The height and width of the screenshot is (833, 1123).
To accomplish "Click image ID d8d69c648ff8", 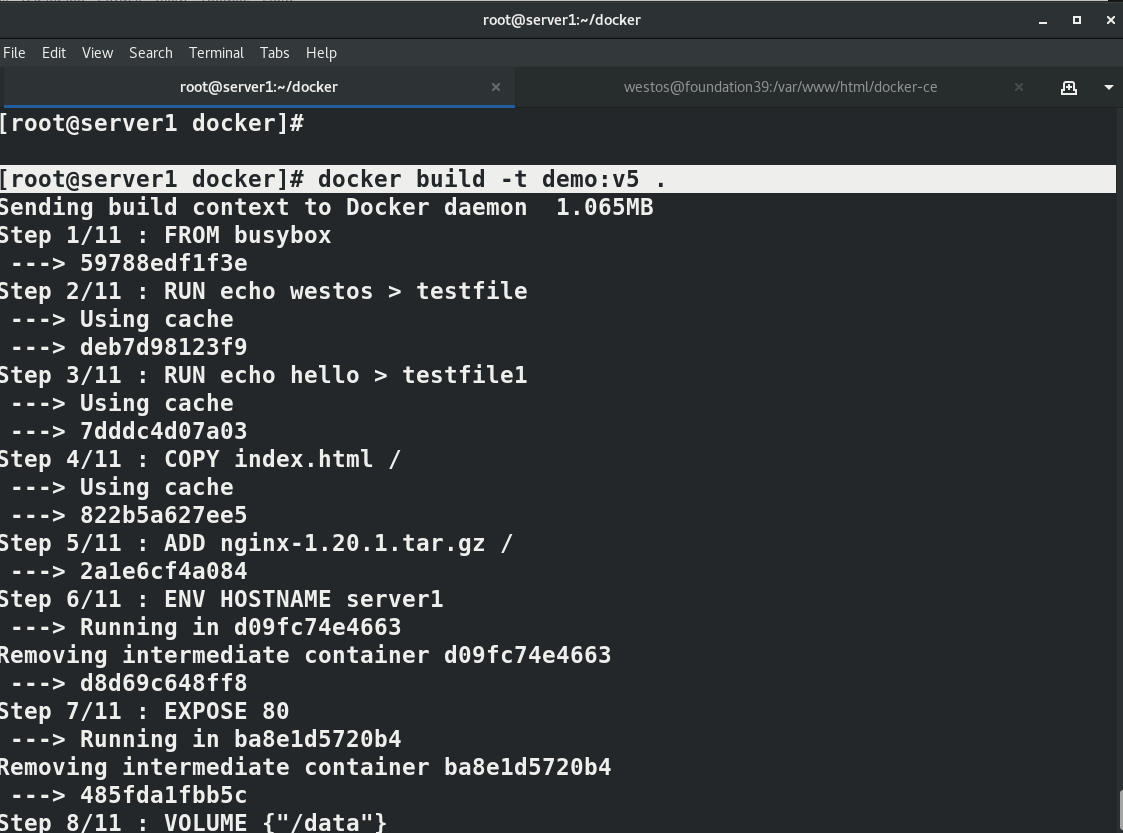I will [x=163, y=683].
